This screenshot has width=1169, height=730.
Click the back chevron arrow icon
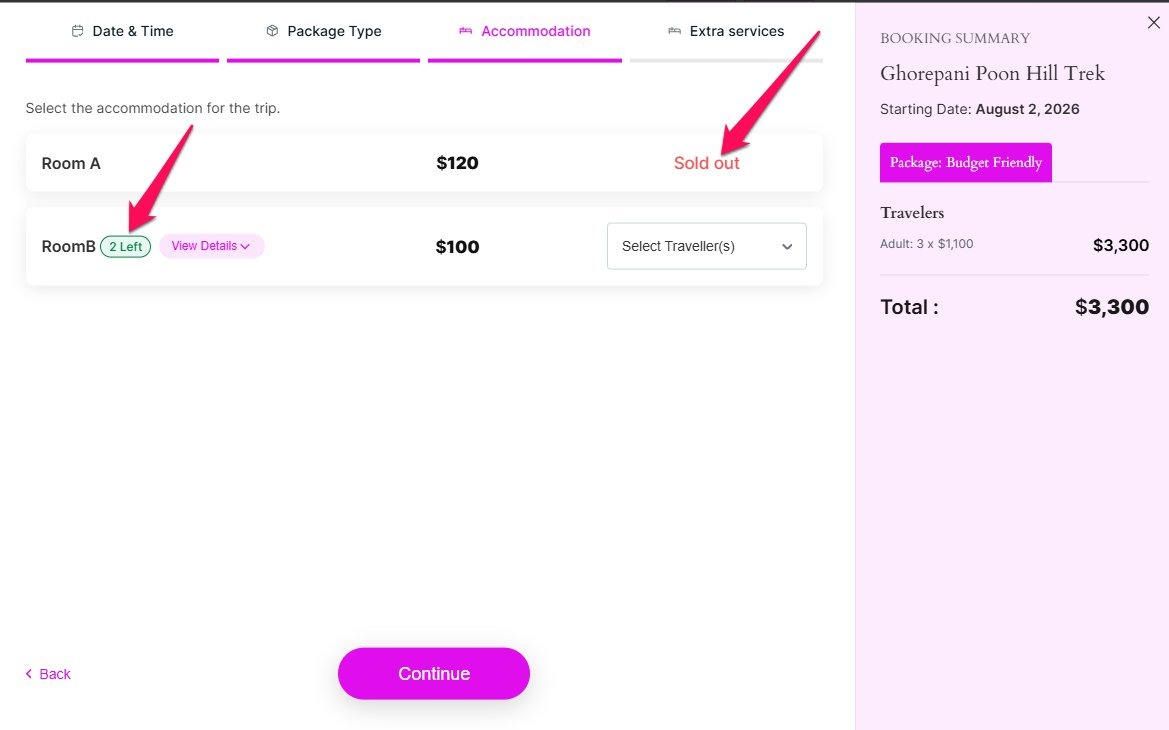(x=29, y=673)
